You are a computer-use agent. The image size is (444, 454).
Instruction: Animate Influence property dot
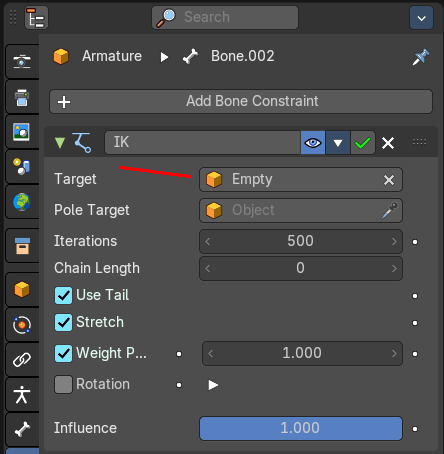click(x=415, y=429)
